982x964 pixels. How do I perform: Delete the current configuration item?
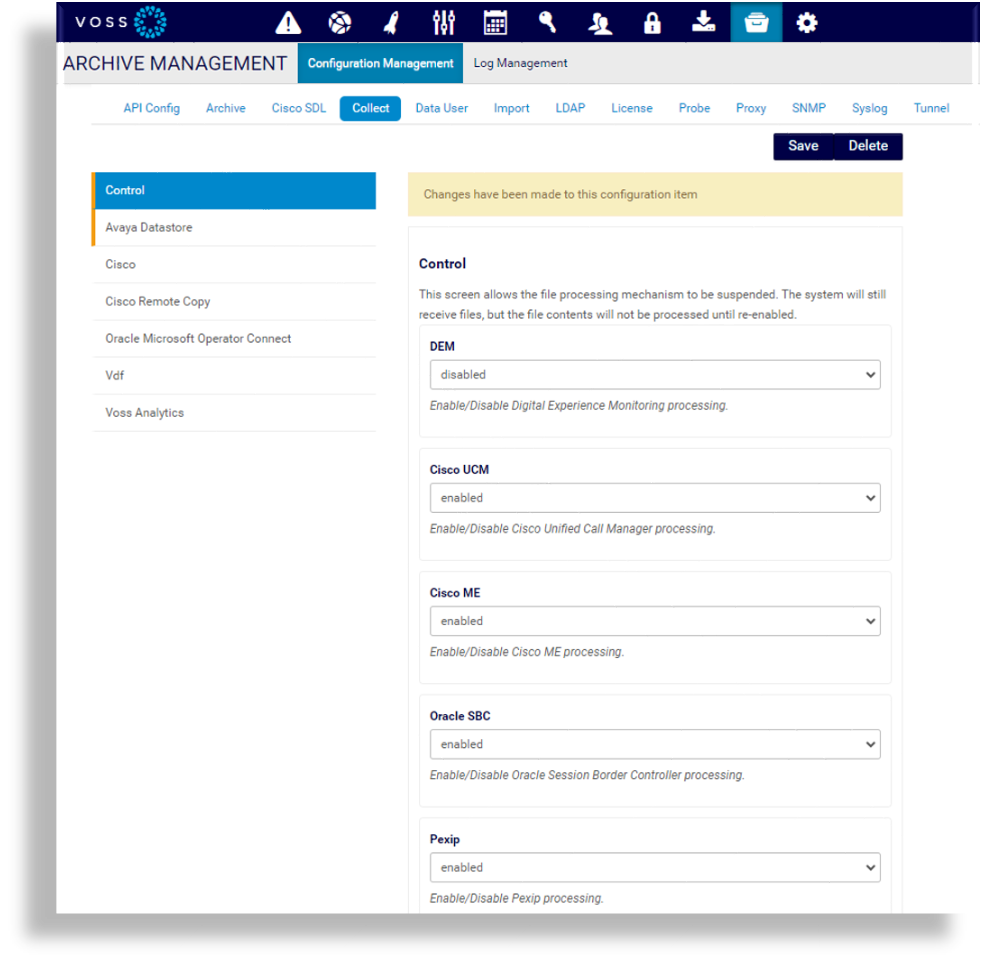coord(867,145)
